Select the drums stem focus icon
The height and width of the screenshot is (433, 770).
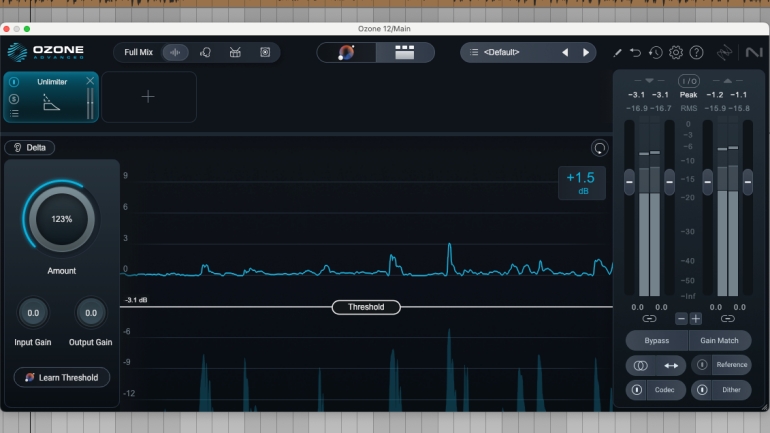click(235, 52)
